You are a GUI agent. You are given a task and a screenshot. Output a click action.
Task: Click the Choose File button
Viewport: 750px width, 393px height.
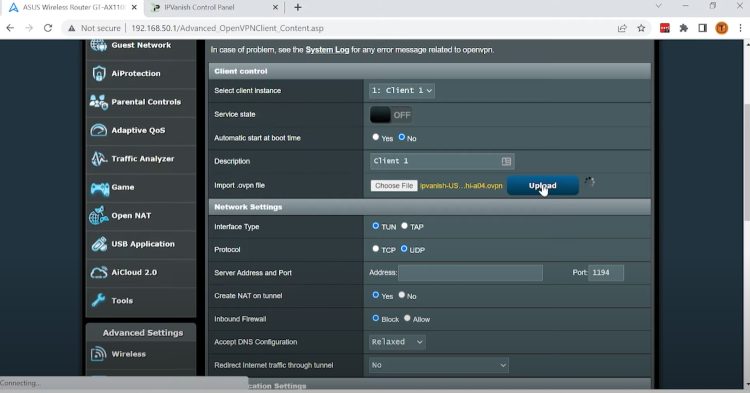click(x=394, y=186)
